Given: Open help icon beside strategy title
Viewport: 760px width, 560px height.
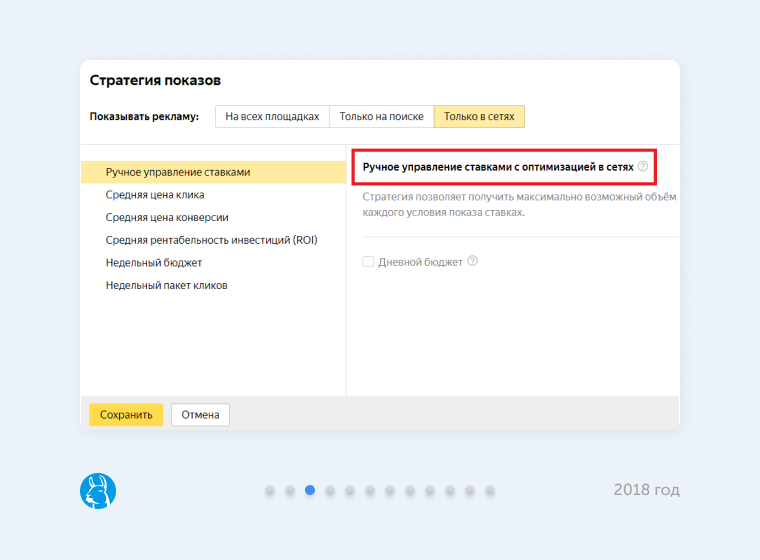Looking at the screenshot, I should tap(643, 166).
